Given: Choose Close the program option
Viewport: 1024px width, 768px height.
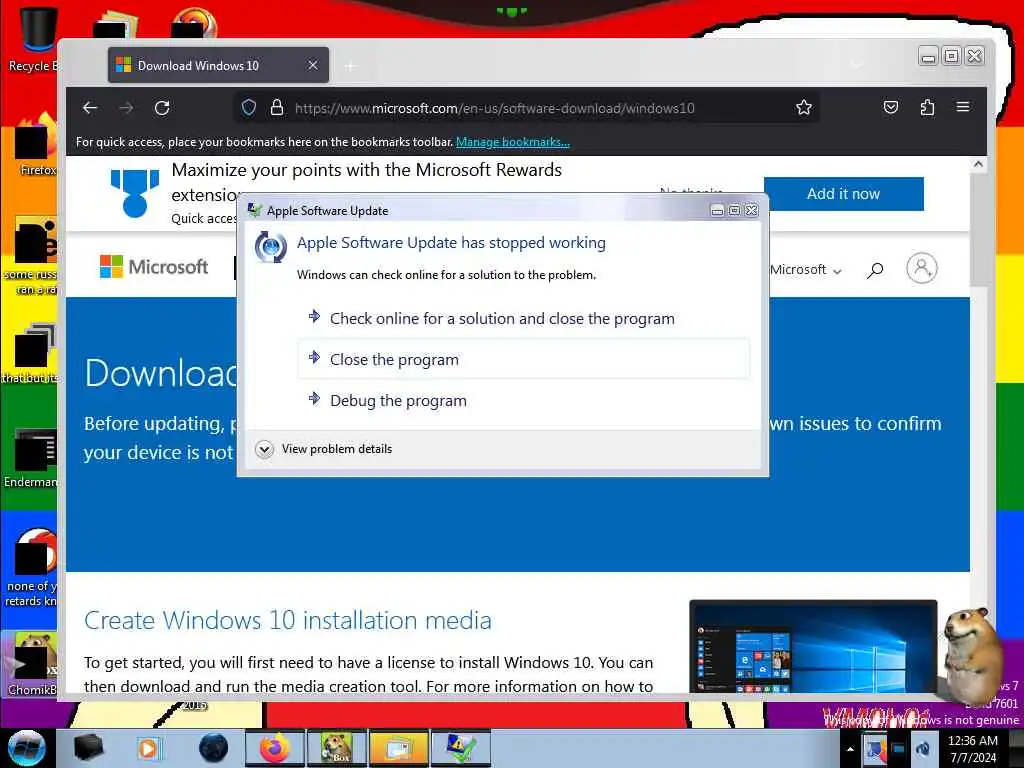Looking at the screenshot, I should tap(524, 359).
